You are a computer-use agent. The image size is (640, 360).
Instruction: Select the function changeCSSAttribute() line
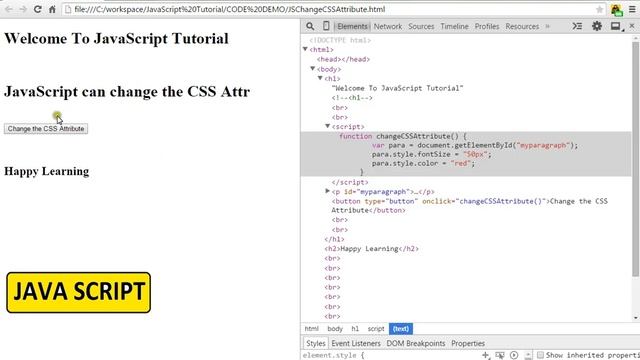point(402,136)
